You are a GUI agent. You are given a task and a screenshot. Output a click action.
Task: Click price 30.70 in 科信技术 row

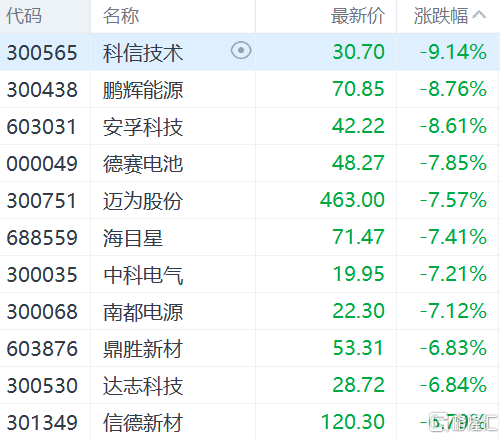[x=359, y=52]
